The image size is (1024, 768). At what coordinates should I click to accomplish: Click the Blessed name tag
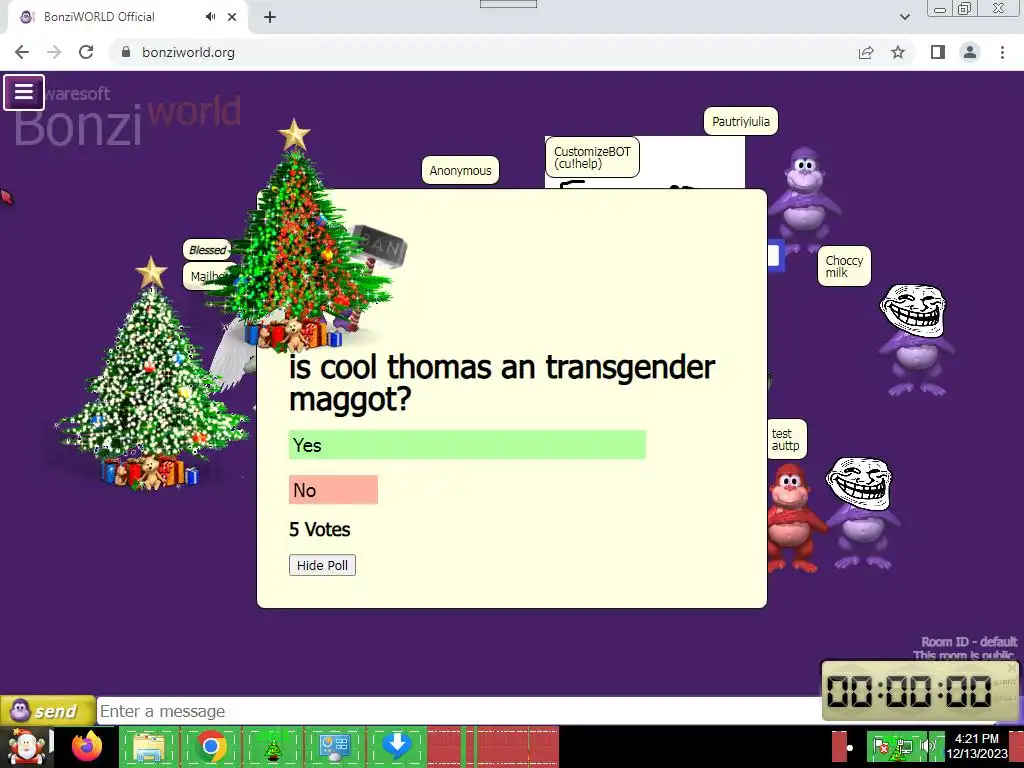pos(208,249)
